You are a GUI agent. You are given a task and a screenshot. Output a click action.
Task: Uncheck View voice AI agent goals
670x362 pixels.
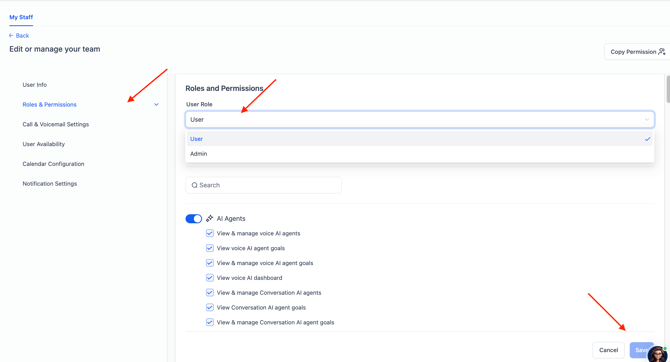209,248
